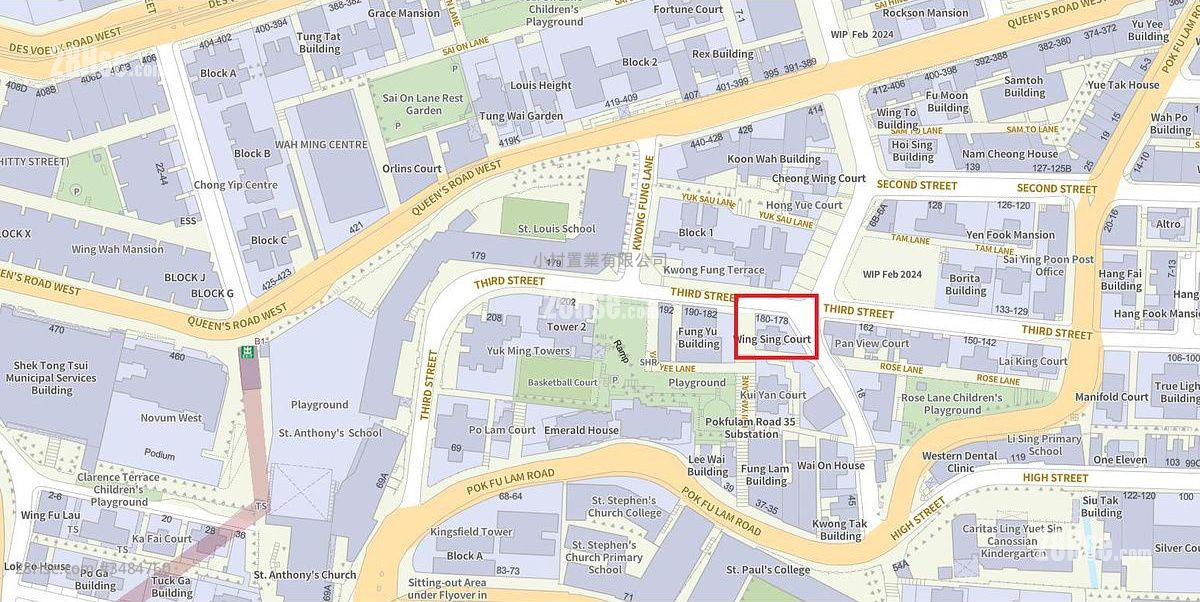Select the St. Paul's College label
Image resolution: width=1200 pixels, height=602 pixels.
coord(768,570)
